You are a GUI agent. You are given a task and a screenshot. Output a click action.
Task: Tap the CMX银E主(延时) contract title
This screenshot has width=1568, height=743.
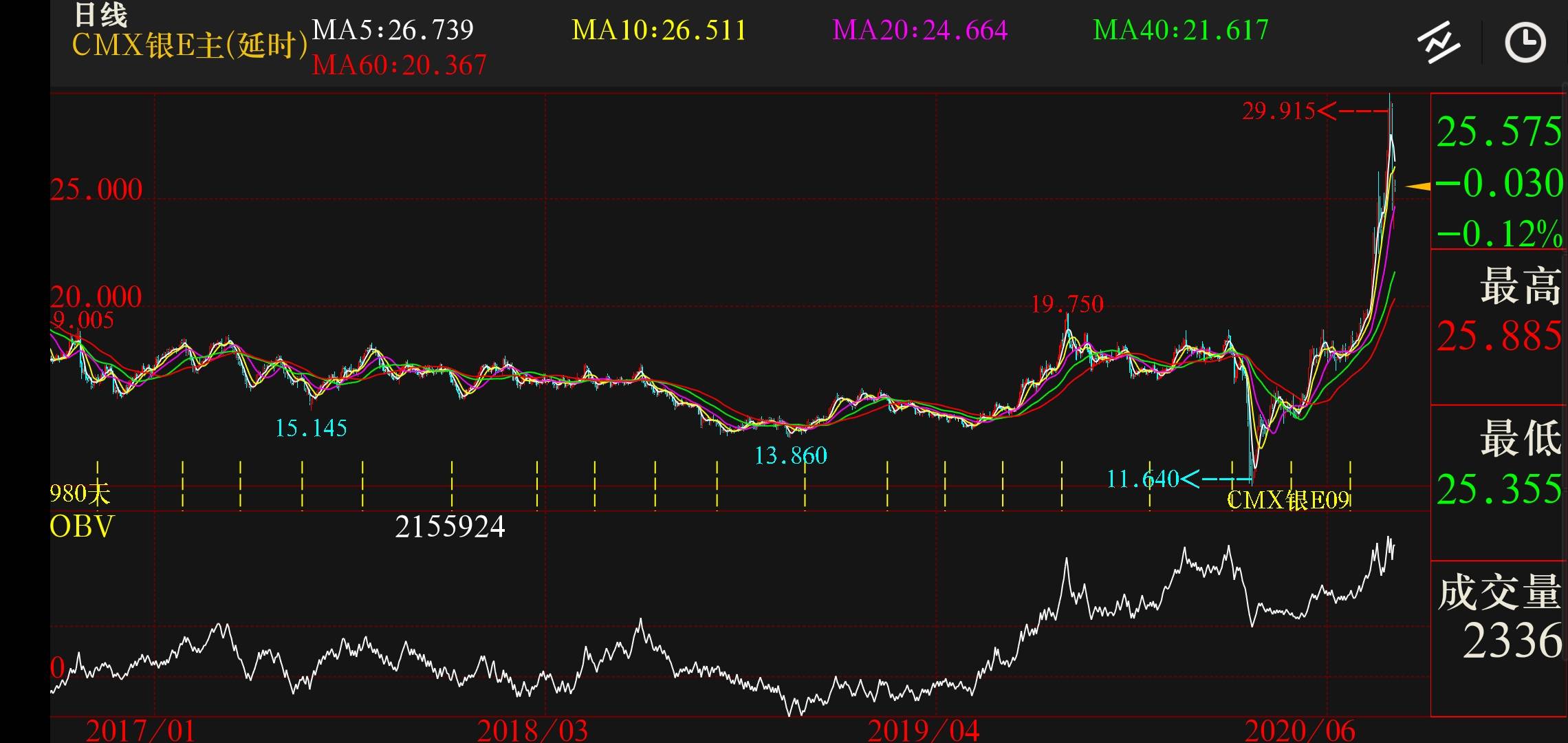(189, 46)
